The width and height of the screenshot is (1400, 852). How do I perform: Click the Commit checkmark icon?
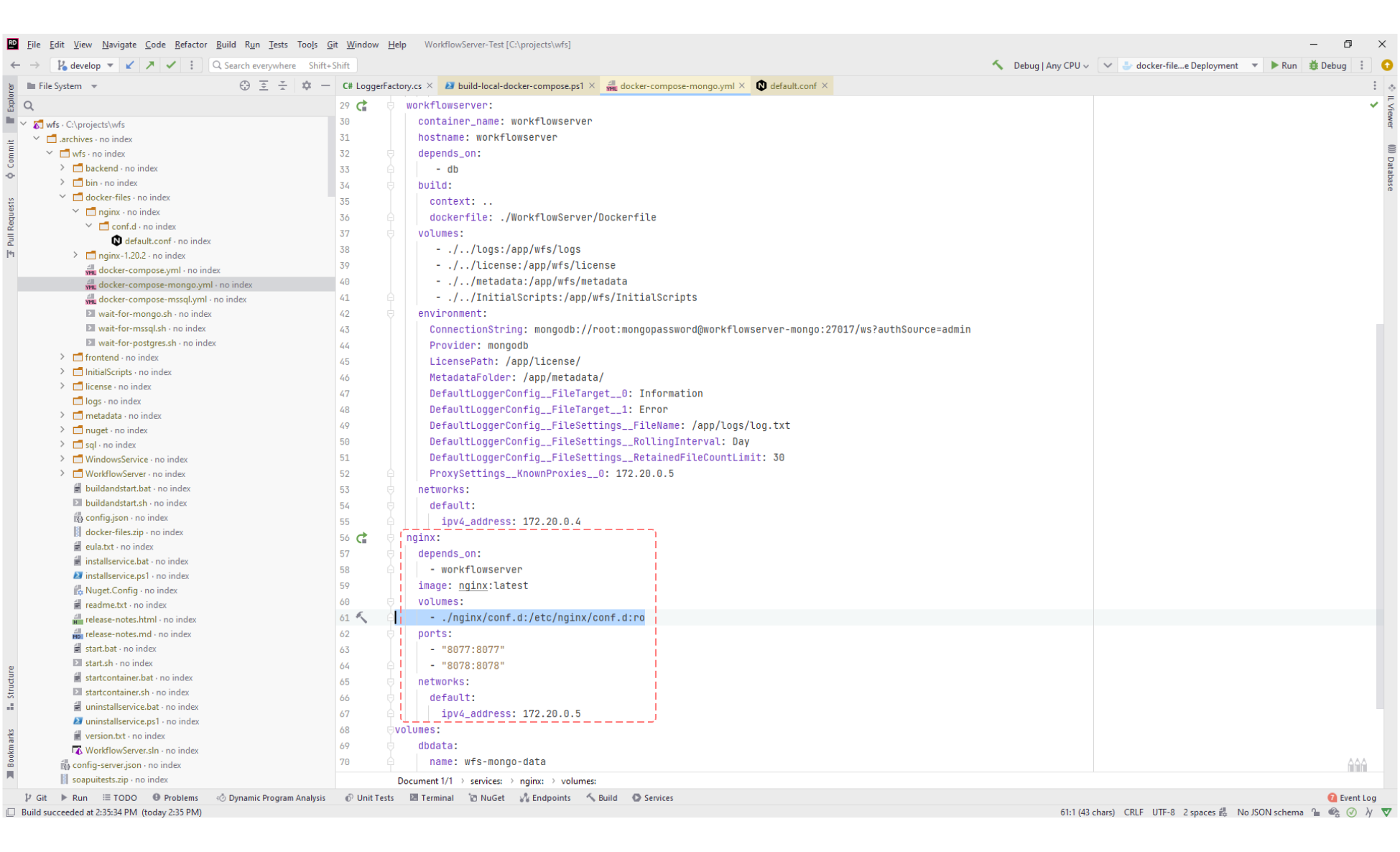click(171, 65)
